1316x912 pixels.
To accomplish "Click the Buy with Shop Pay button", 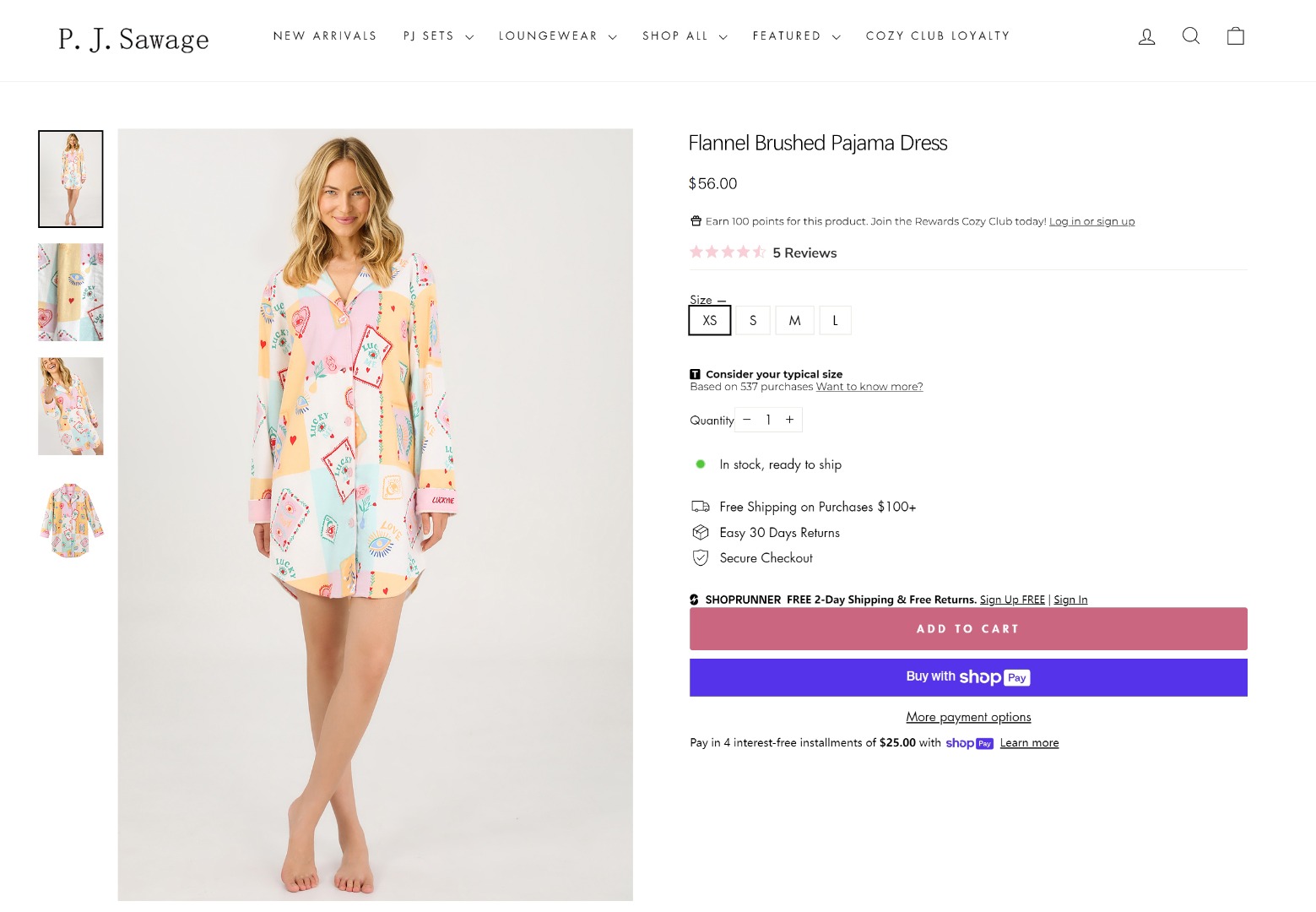I will [968, 677].
